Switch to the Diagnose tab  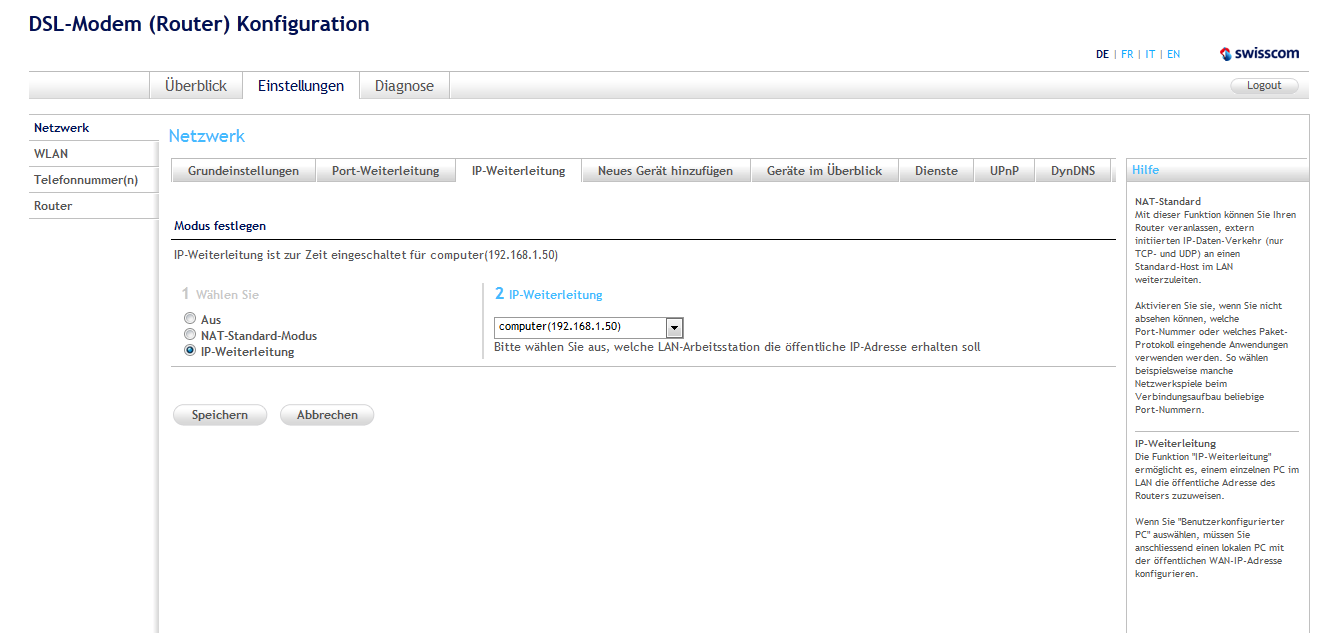pos(404,86)
